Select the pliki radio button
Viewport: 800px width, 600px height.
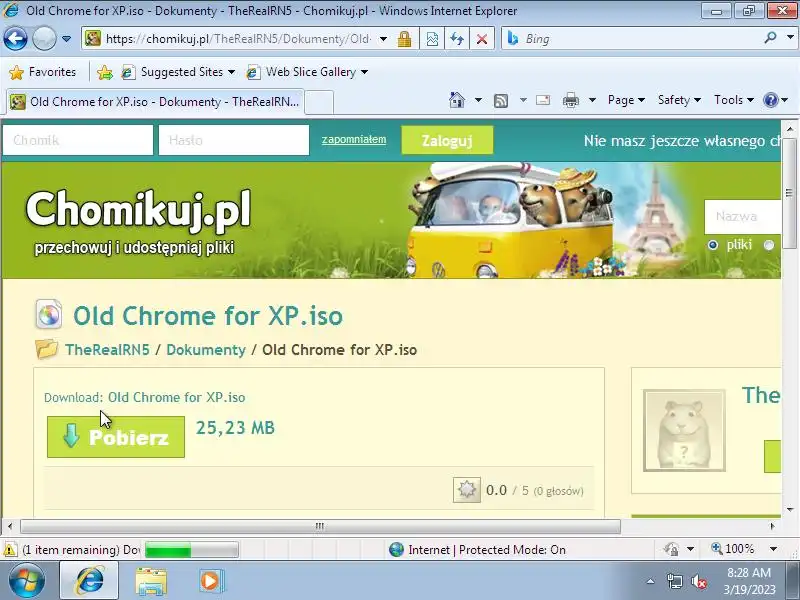[713, 245]
